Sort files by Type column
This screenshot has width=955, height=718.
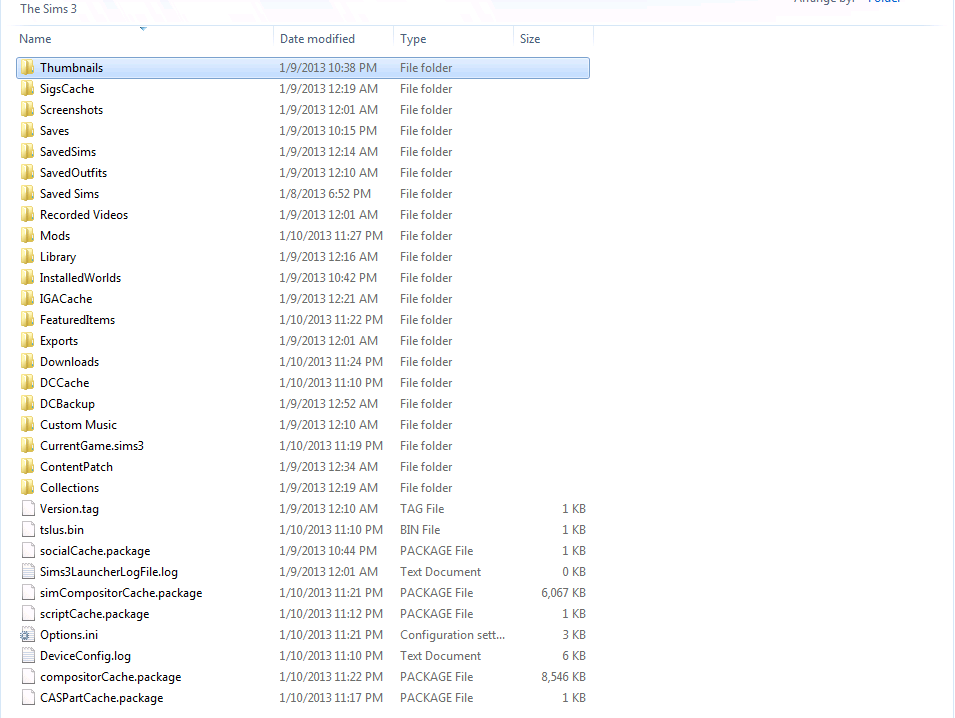point(411,38)
